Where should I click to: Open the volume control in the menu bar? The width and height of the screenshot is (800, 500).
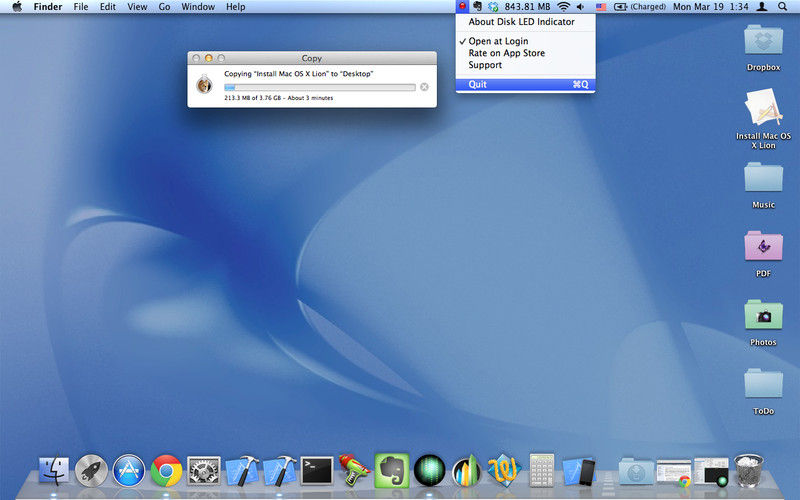pyautogui.click(x=581, y=7)
